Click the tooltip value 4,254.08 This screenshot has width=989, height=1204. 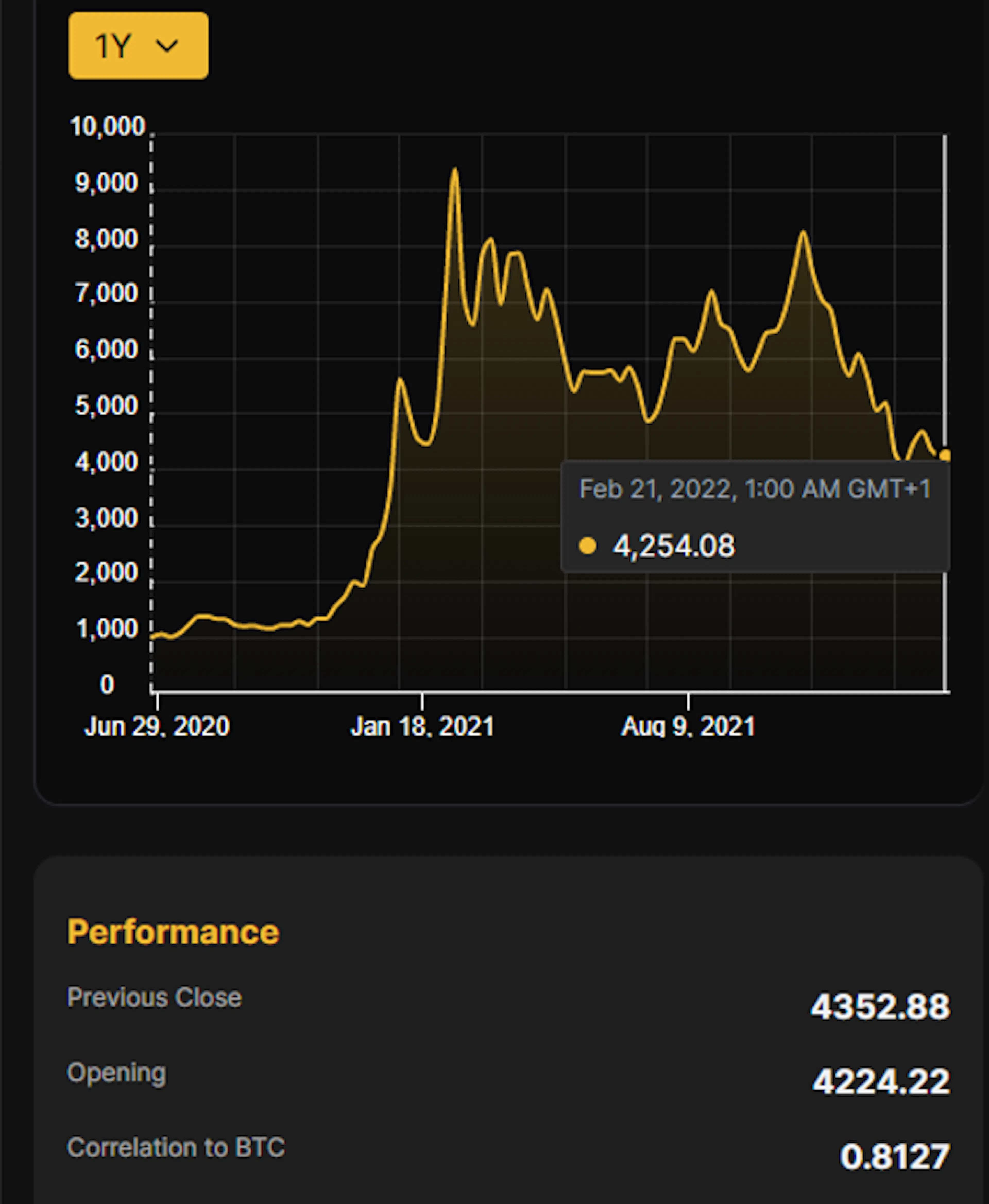[x=674, y=546]
